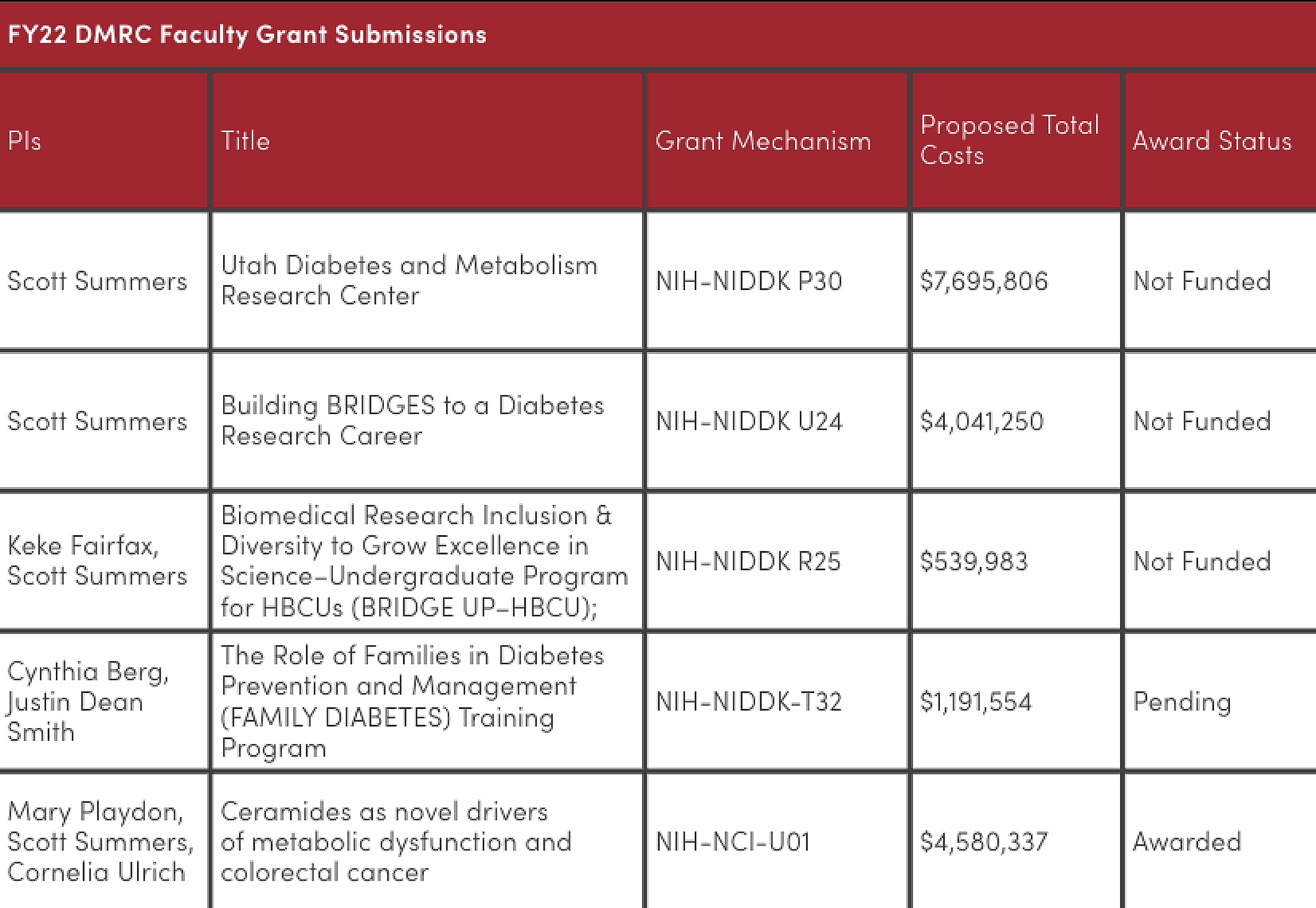1316x908 pixels.
Task: Select the Title column header
Action: pos(427,140)
